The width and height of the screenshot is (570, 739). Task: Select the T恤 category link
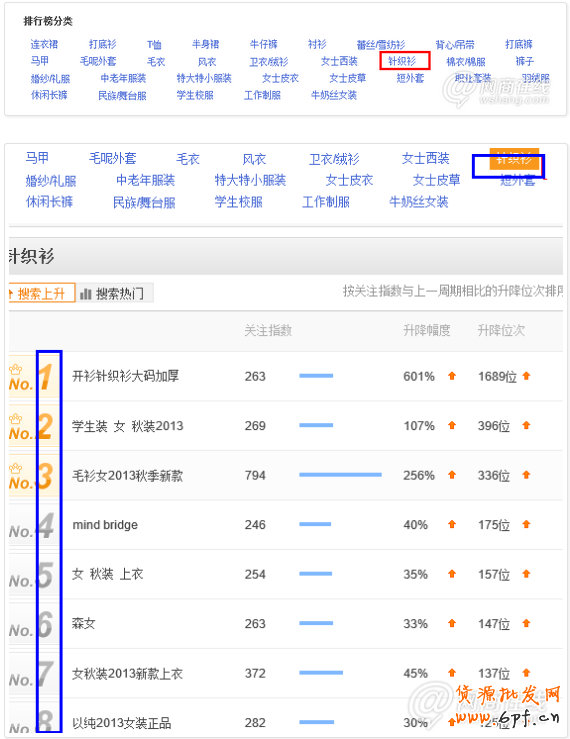click(x=154, y=45)
